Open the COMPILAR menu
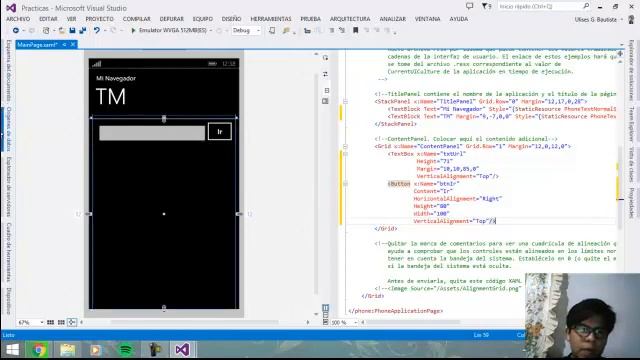Screen dimensions: 640x360 (136, 19)
